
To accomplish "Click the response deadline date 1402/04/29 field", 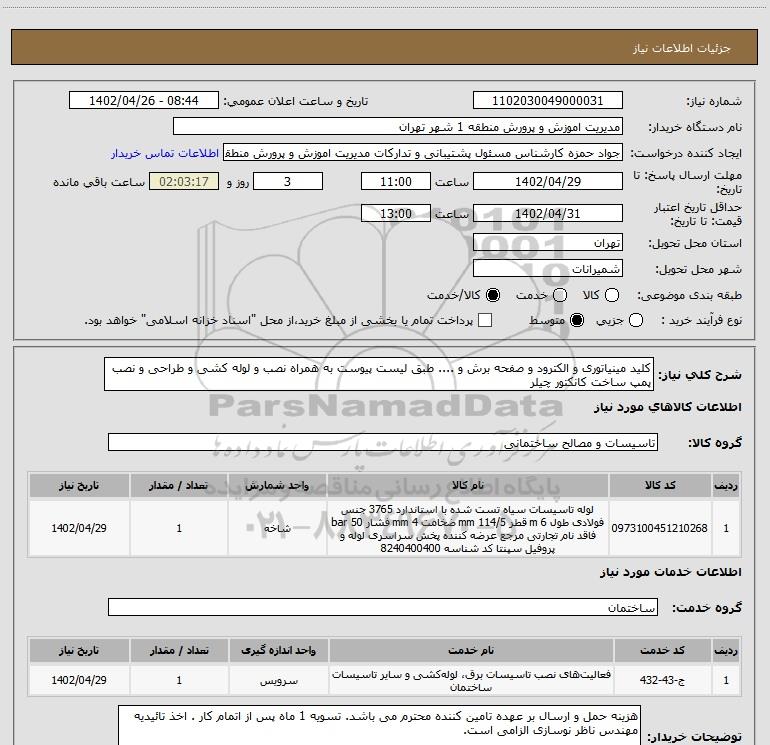I will tap(548, 181).
